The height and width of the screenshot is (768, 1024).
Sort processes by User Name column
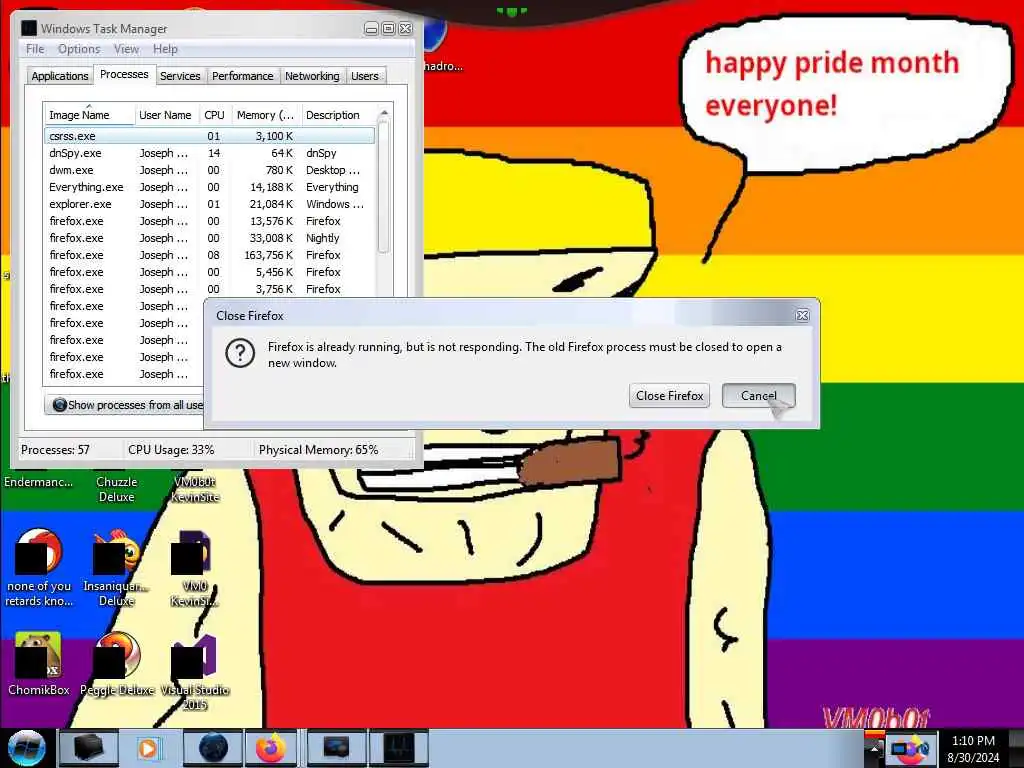coord(166,115)
